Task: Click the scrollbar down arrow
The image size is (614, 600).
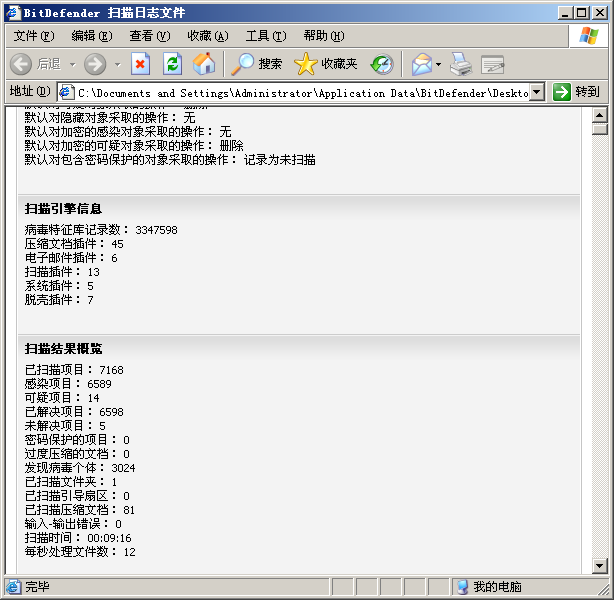Action: (x=600, y=565)
